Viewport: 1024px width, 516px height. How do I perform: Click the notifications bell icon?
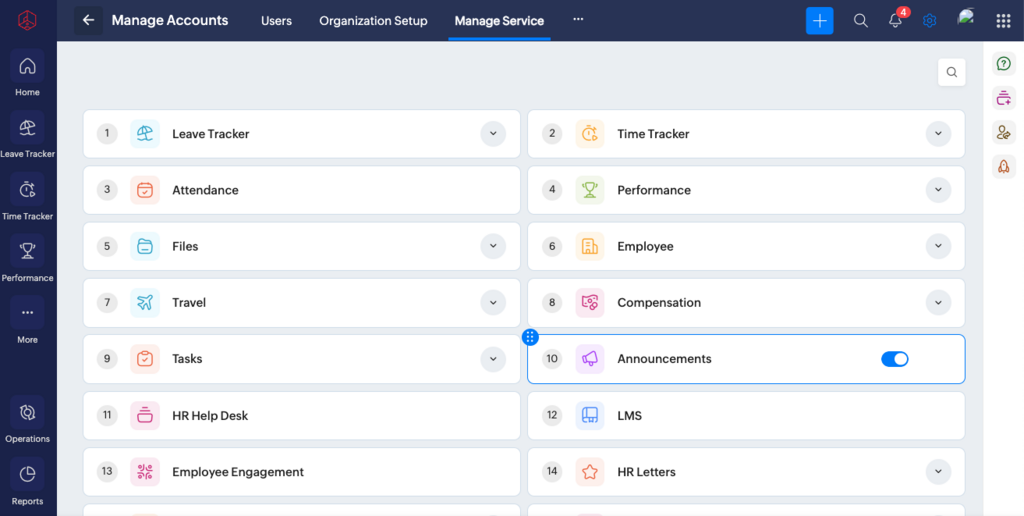click(895, 21)
